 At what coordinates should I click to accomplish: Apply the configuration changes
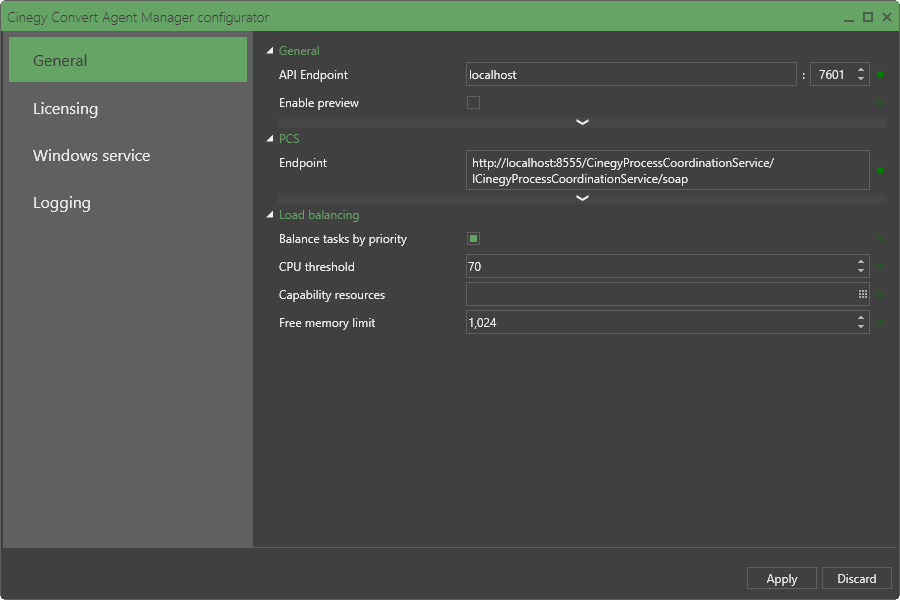782,578
